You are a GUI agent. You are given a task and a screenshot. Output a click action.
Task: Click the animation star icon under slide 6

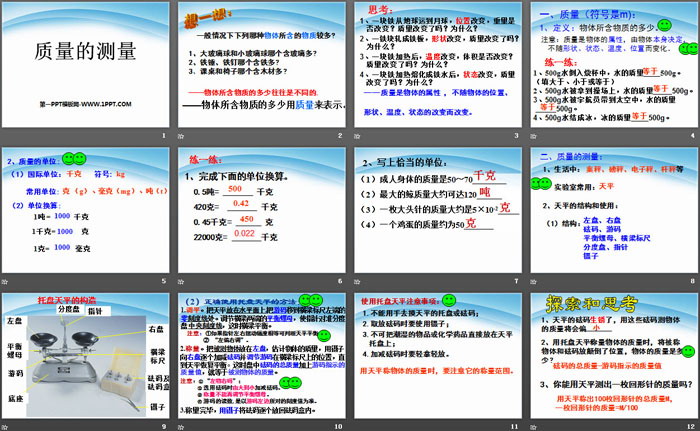point(181,281)
